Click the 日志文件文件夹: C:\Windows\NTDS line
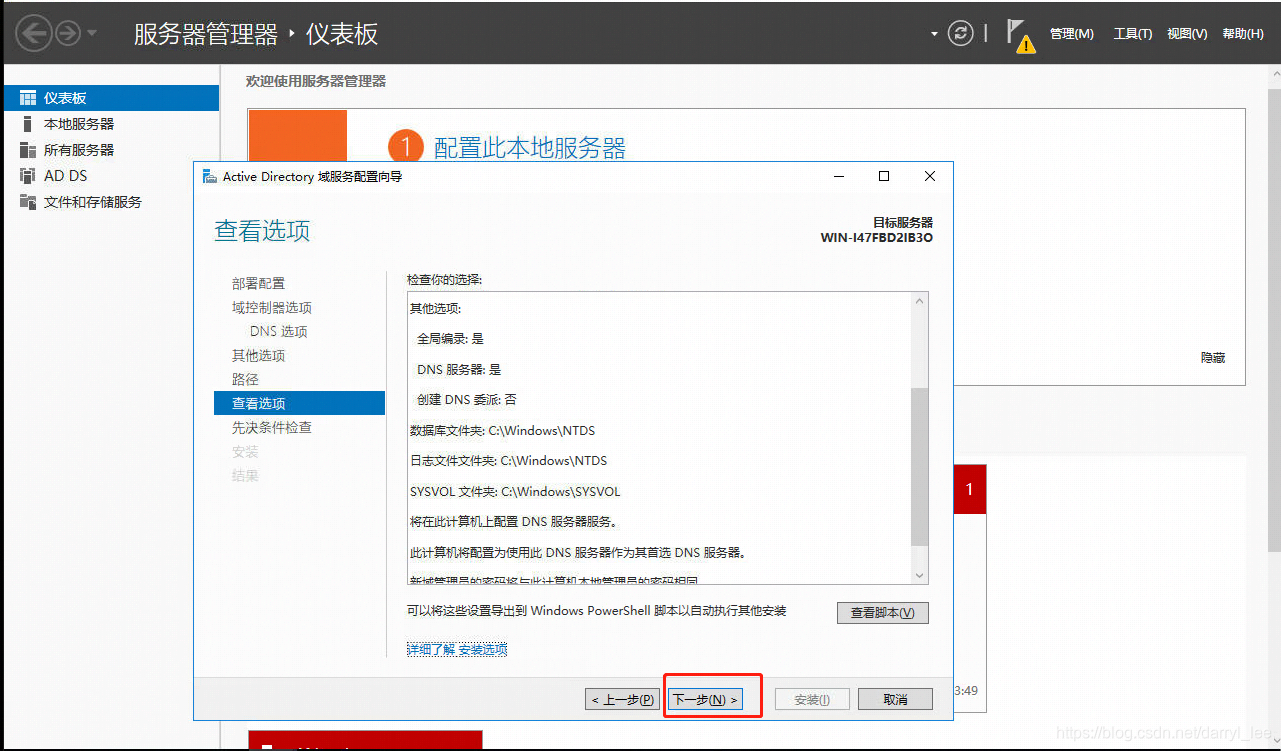This screenshot has height=751, width=1281. [508, 461]
